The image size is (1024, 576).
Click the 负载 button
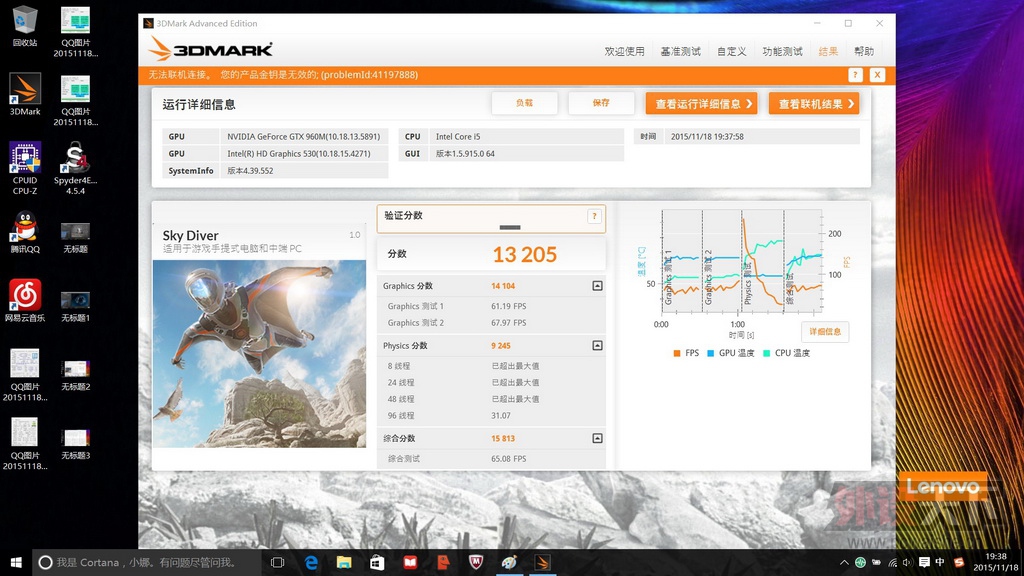click(x=524, y=103)
